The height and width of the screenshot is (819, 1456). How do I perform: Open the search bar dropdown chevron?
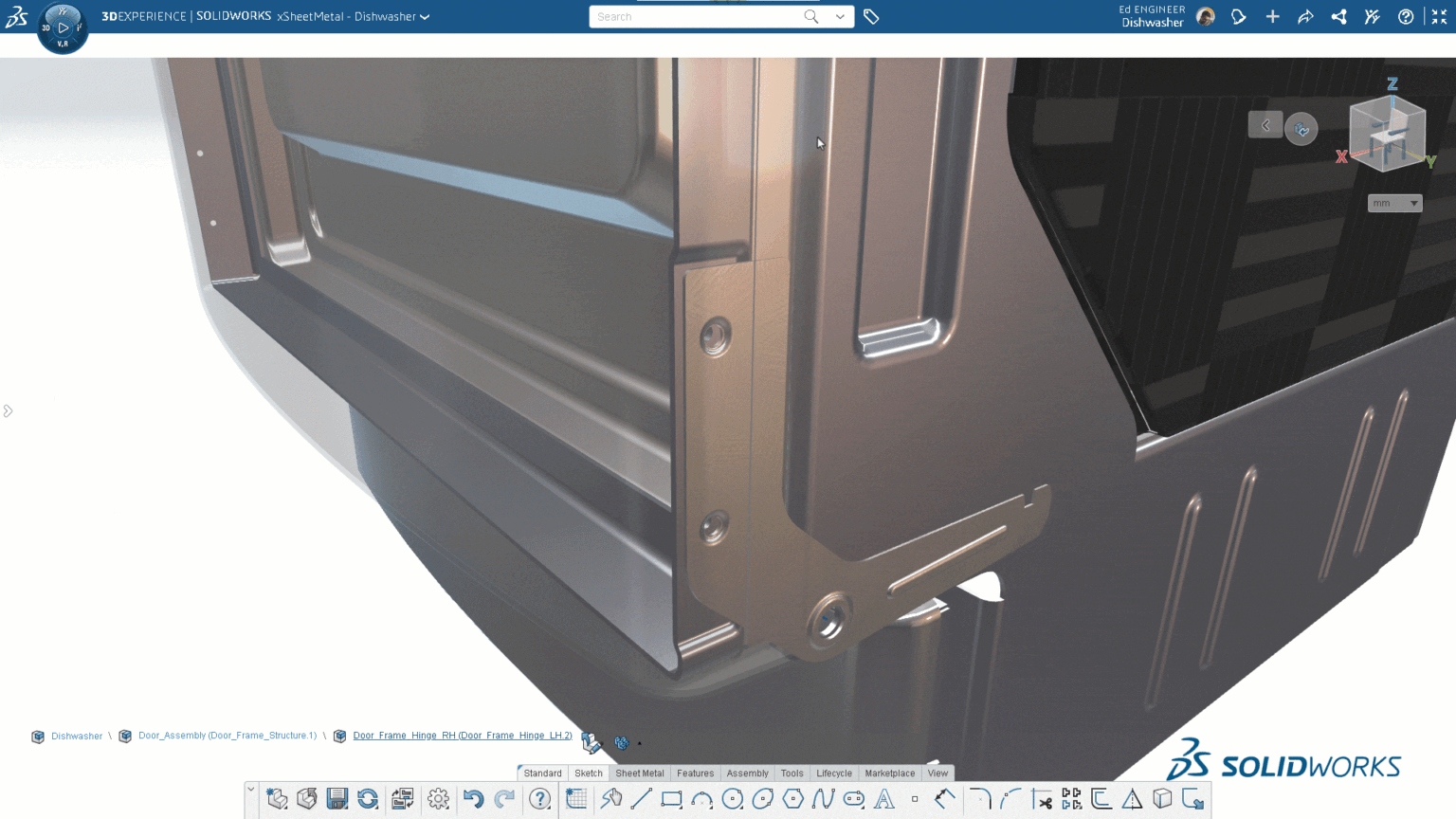840,16
